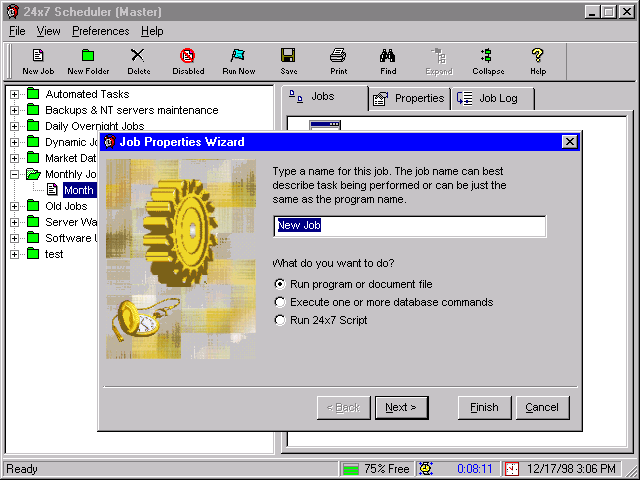Select Backups & NT servers maintenance tree label
The image size is (640, 480).
(132, 110)
